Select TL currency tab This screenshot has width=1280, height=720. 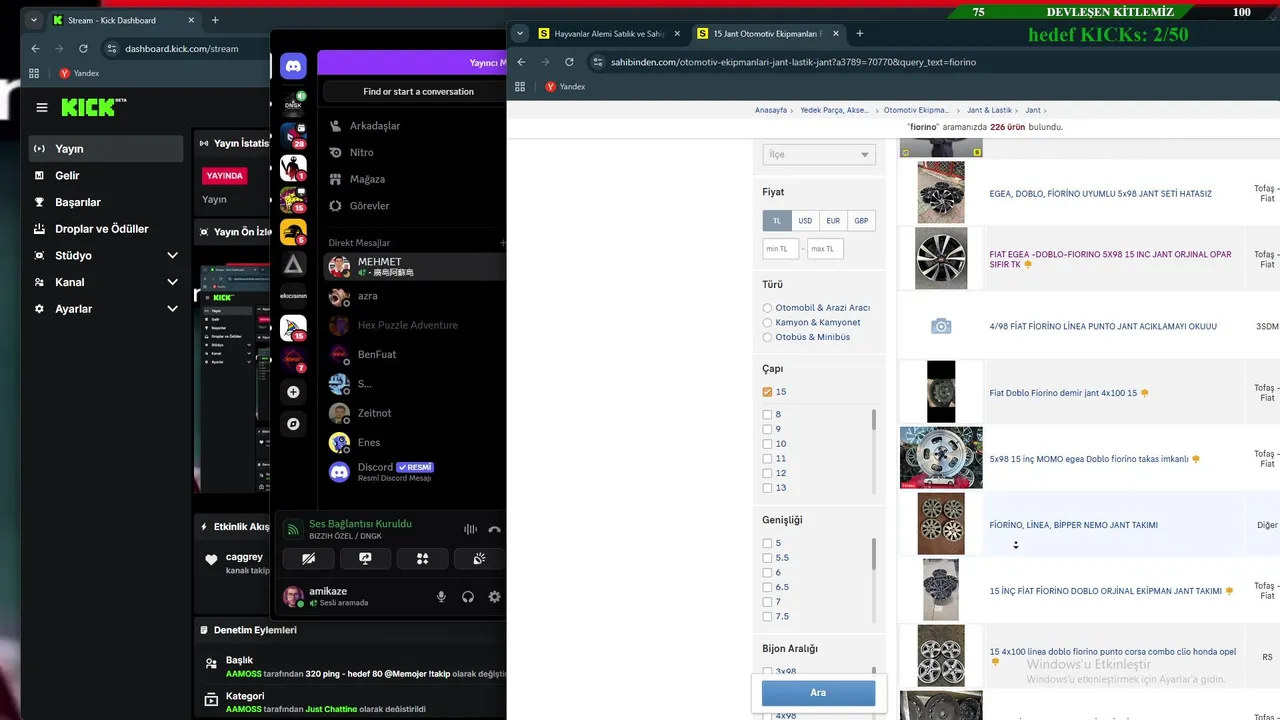click(776, 220)
